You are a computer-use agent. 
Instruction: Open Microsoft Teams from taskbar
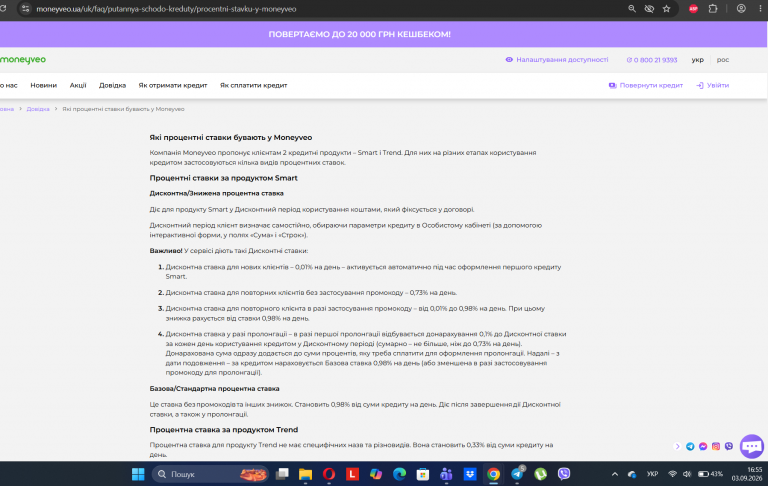[446, 474]
